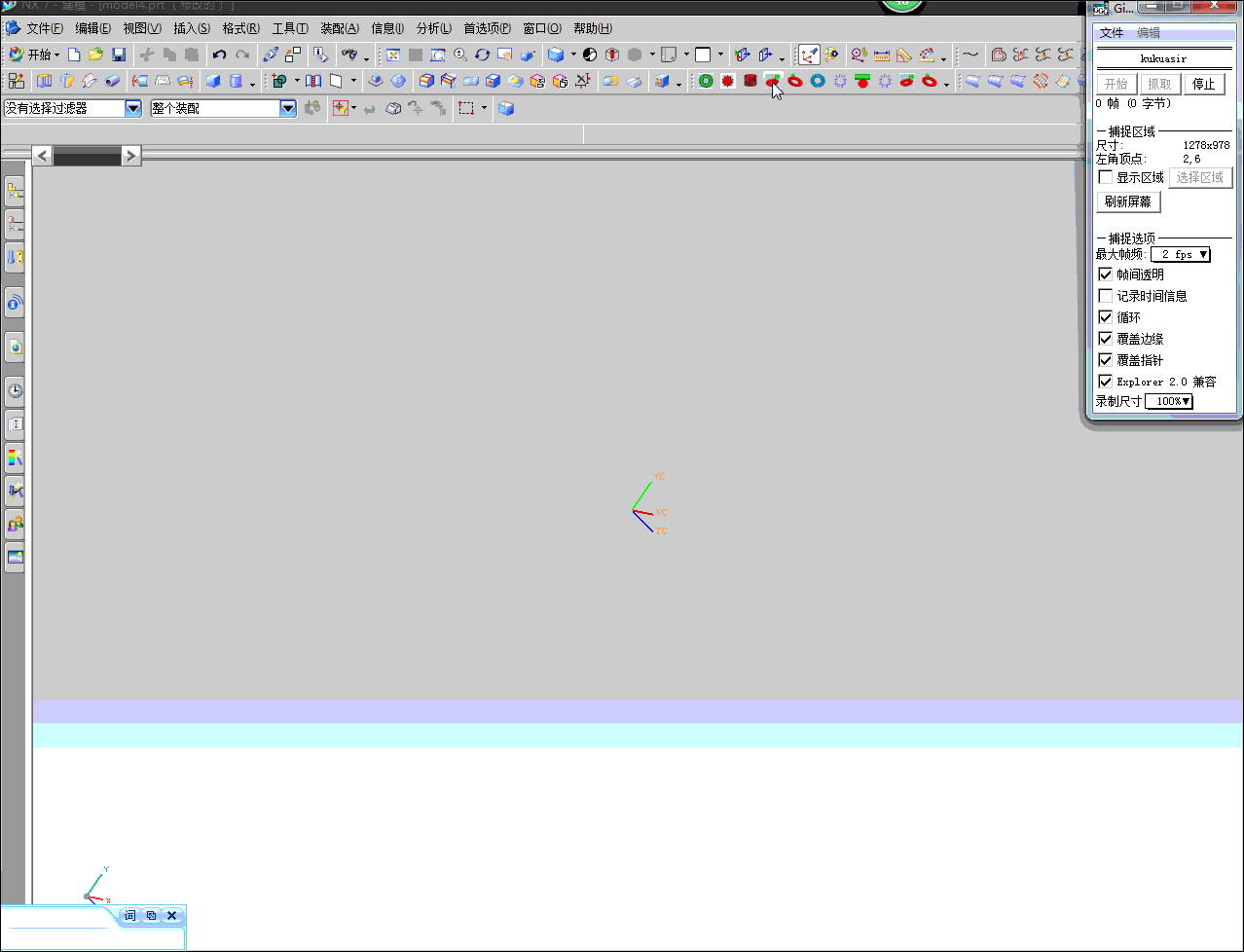
Task: Click the blue cube icon after selection rectangle
Action: pyautogui.click(x=506, y=108)
